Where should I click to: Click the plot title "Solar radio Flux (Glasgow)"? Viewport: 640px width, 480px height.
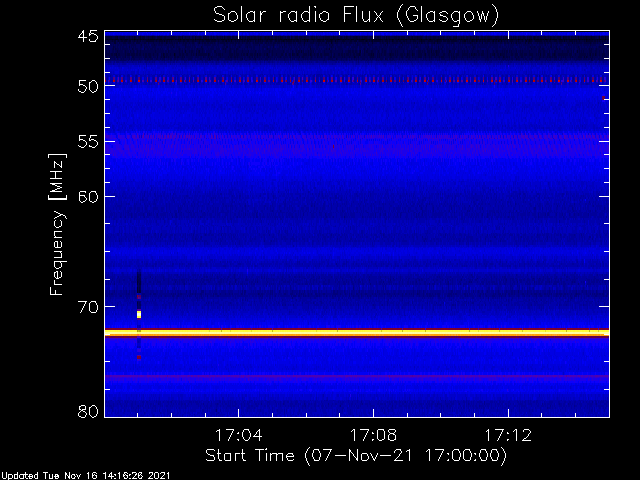(356, 16)
